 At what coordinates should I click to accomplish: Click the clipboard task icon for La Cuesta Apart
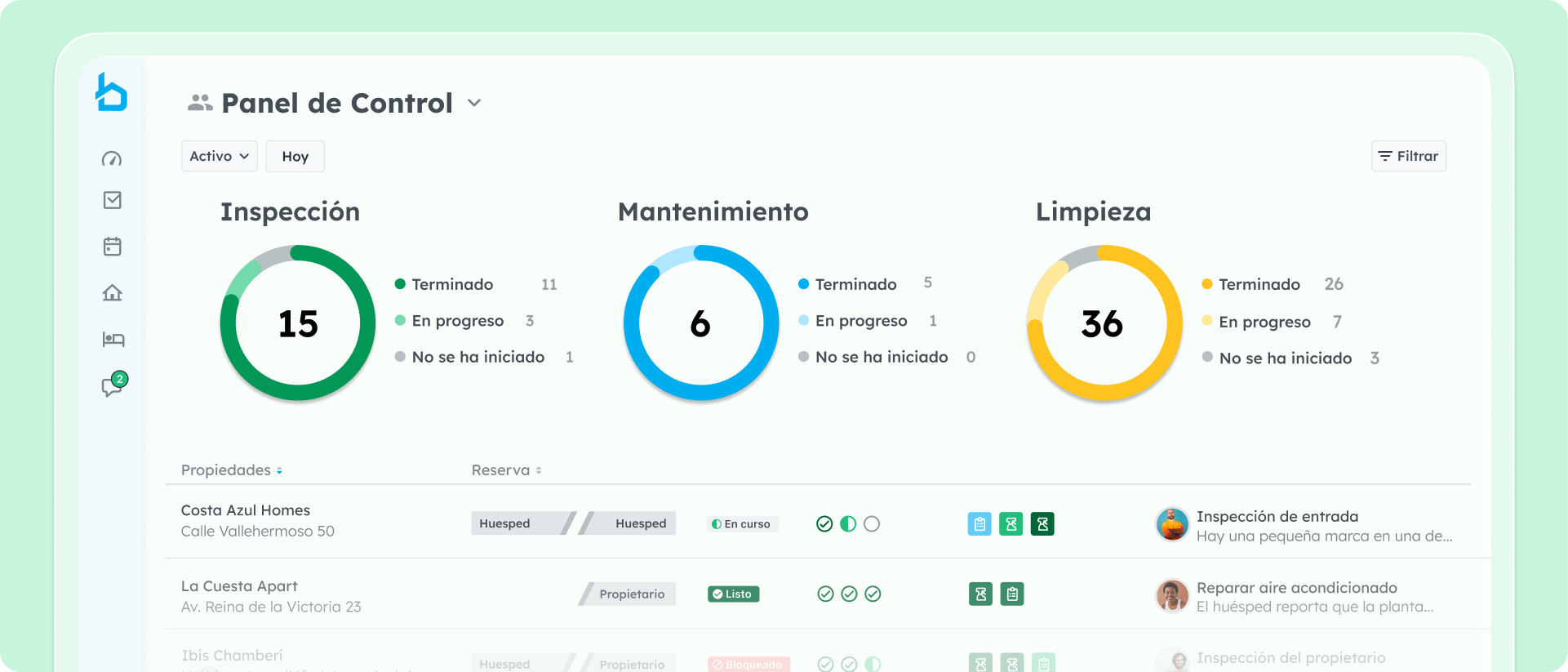click(1012, 594)
